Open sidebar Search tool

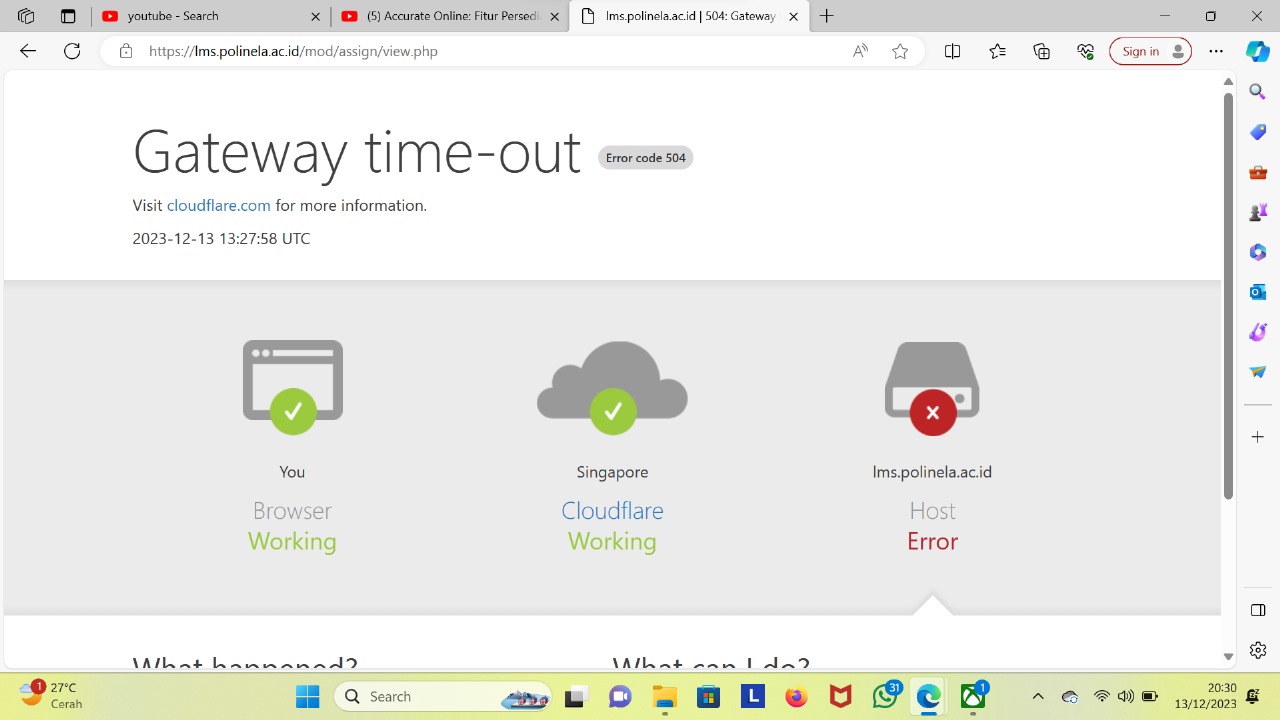tap(1258, 92)
